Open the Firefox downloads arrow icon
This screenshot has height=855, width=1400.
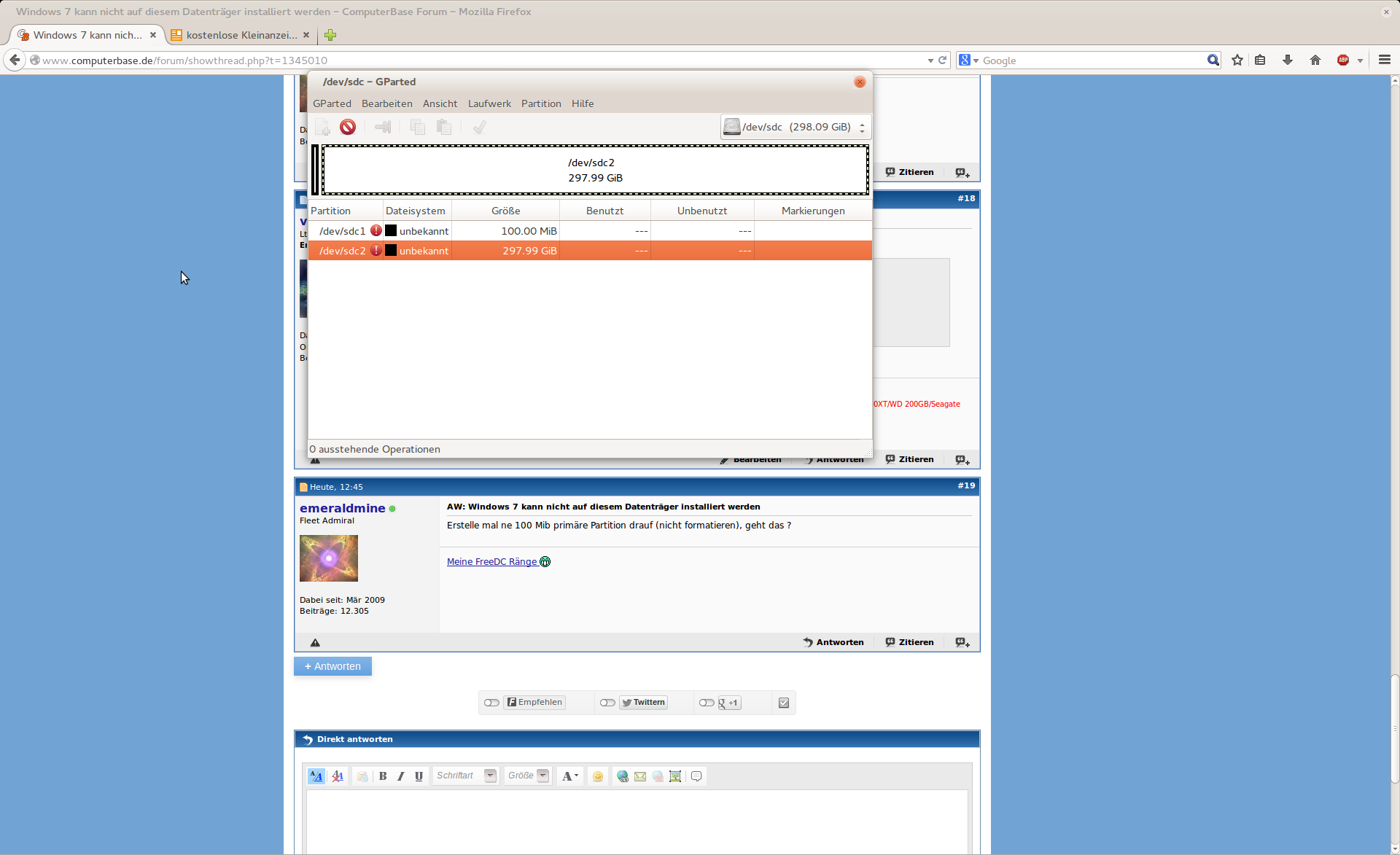1288,60
